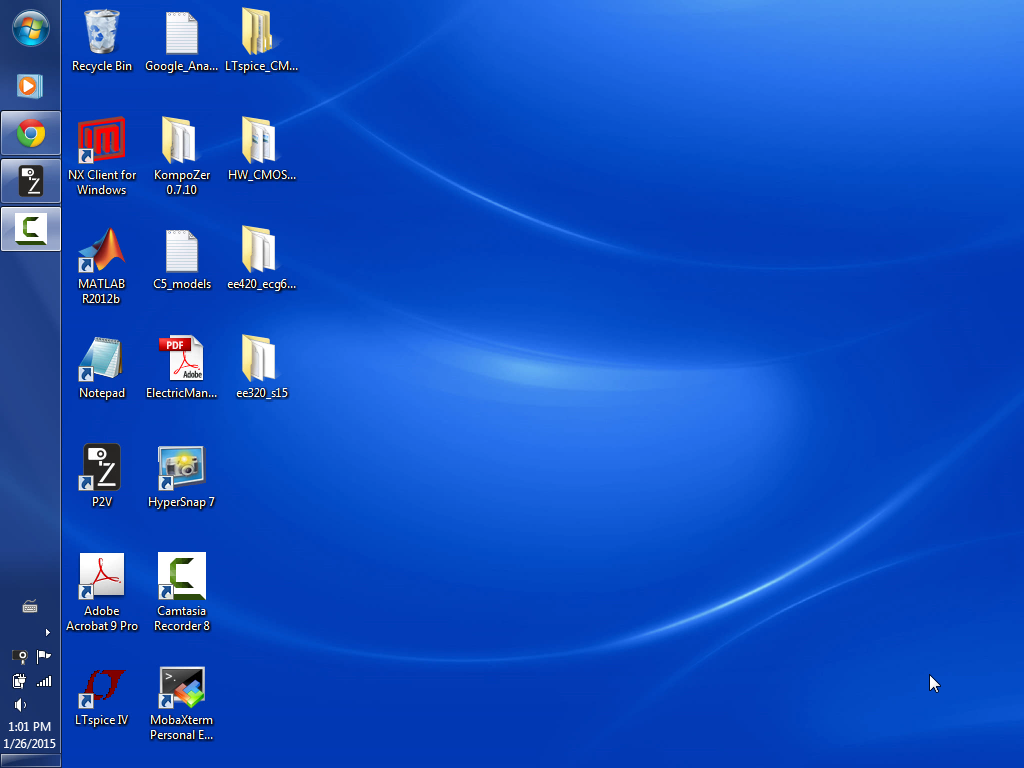Open the Action Center flag icon
This screenshot has width=1024, height=768.
click(x=43, y=656)
